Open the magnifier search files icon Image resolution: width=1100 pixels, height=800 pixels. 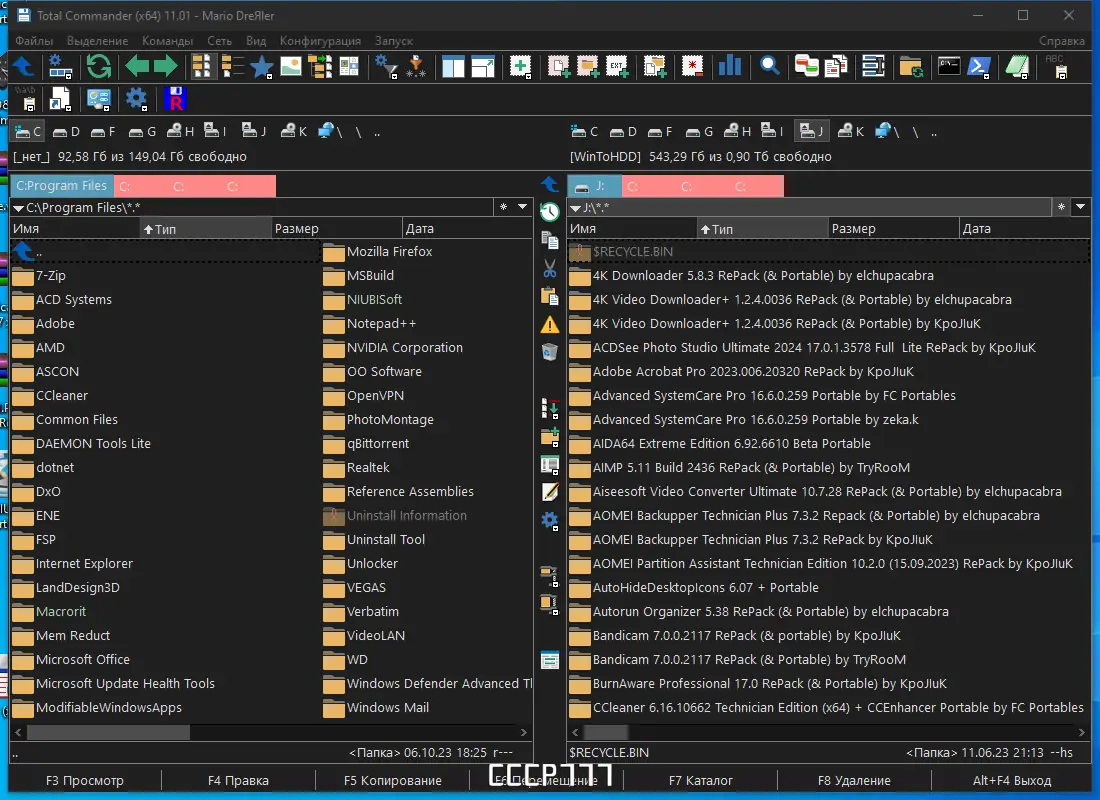pyautogui.click(x=770, y=67)
